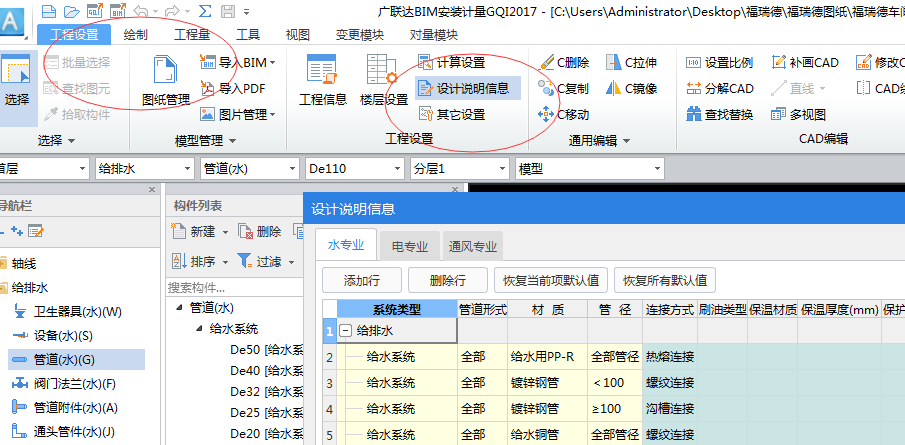Switch to 工具 ribbon tab
905x445 pixels.
(x=248, y=35)
